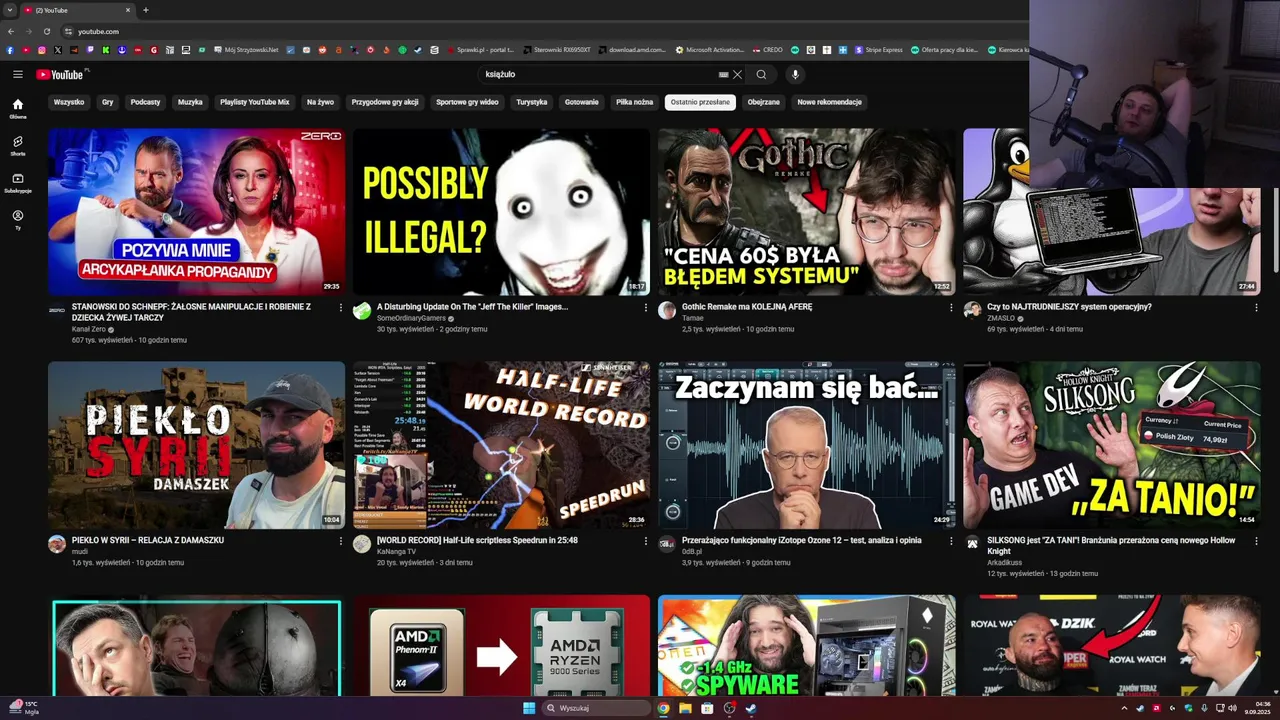
Task: Open ZMASLO channel avatar
Action: point(972,311)
